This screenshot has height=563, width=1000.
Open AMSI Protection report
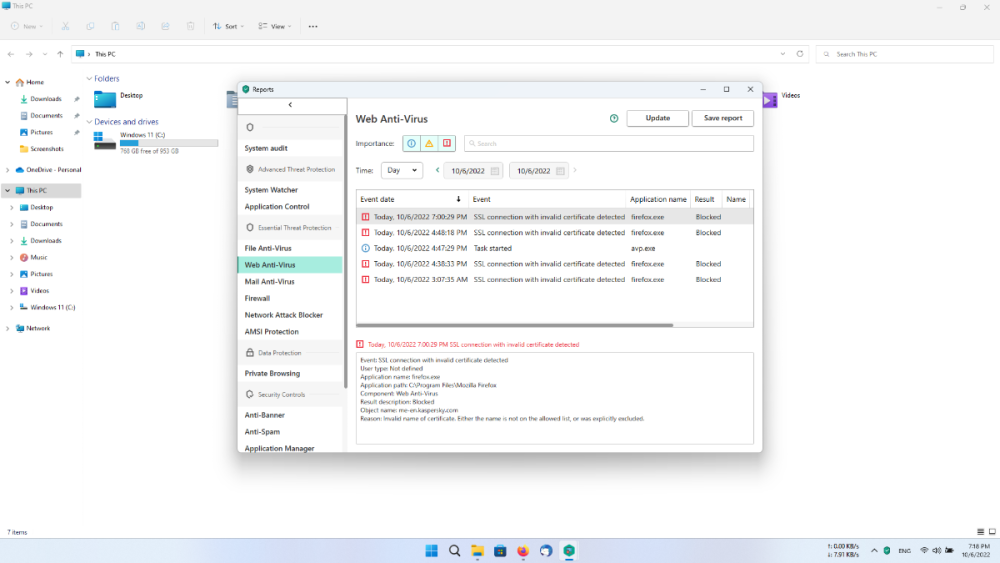[271, 332]
